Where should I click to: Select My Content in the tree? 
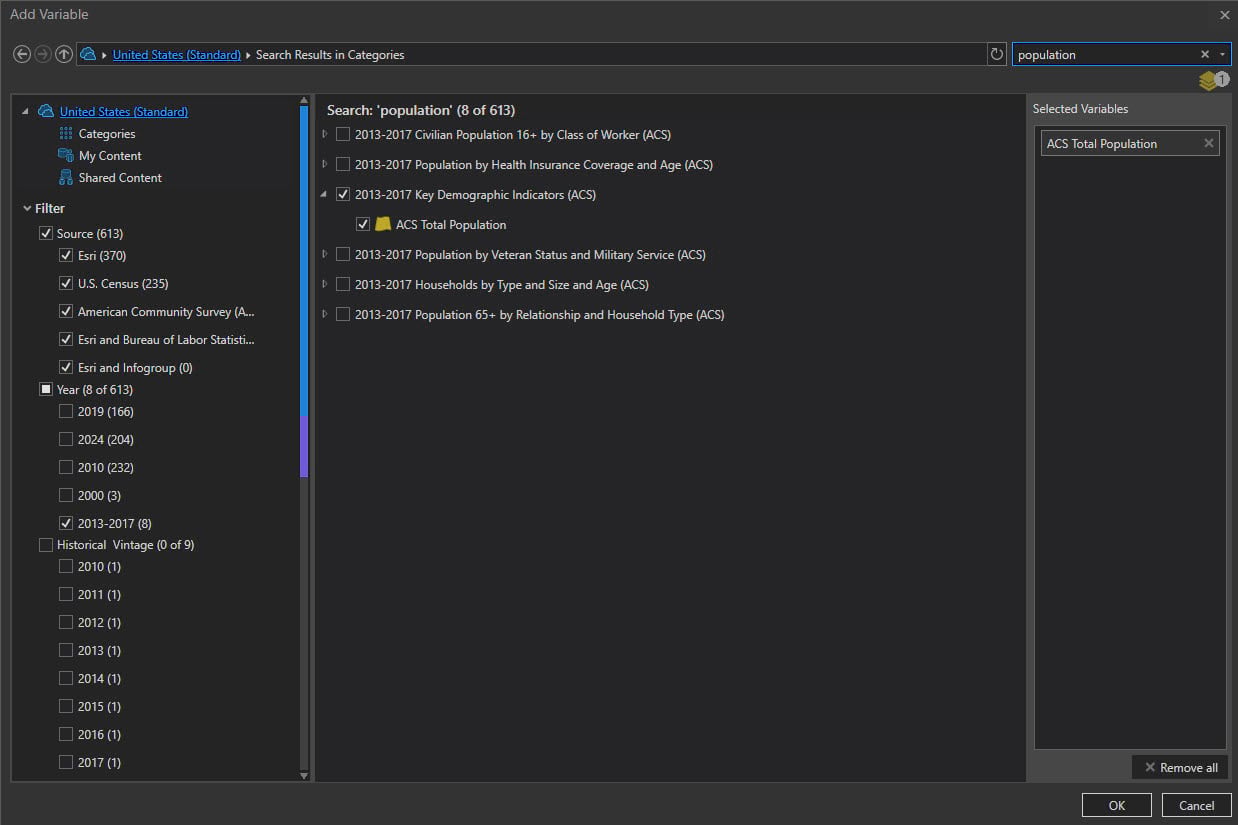point(110,156)
